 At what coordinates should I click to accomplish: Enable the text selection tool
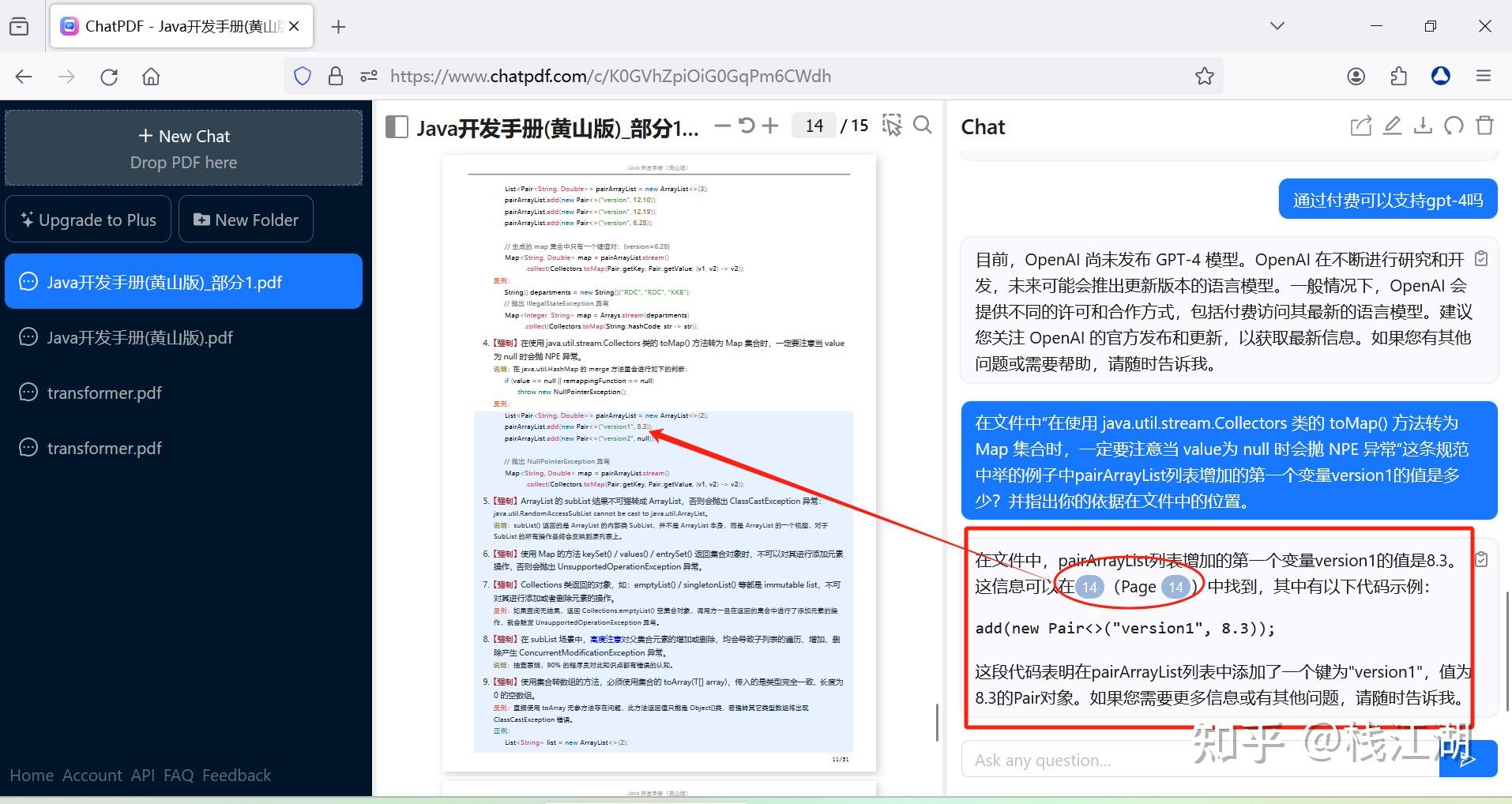click(892, 125)
